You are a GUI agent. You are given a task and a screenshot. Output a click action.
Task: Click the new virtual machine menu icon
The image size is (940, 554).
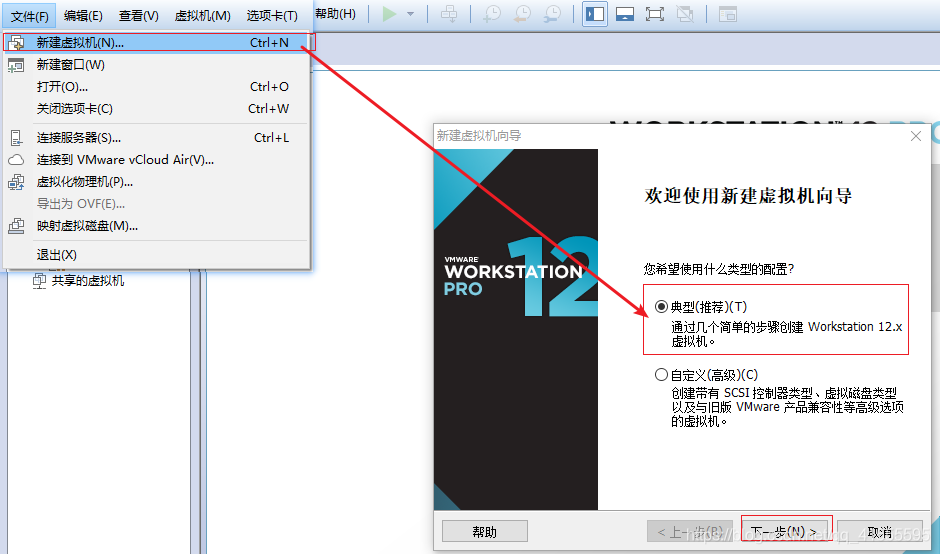coord(16,43)
